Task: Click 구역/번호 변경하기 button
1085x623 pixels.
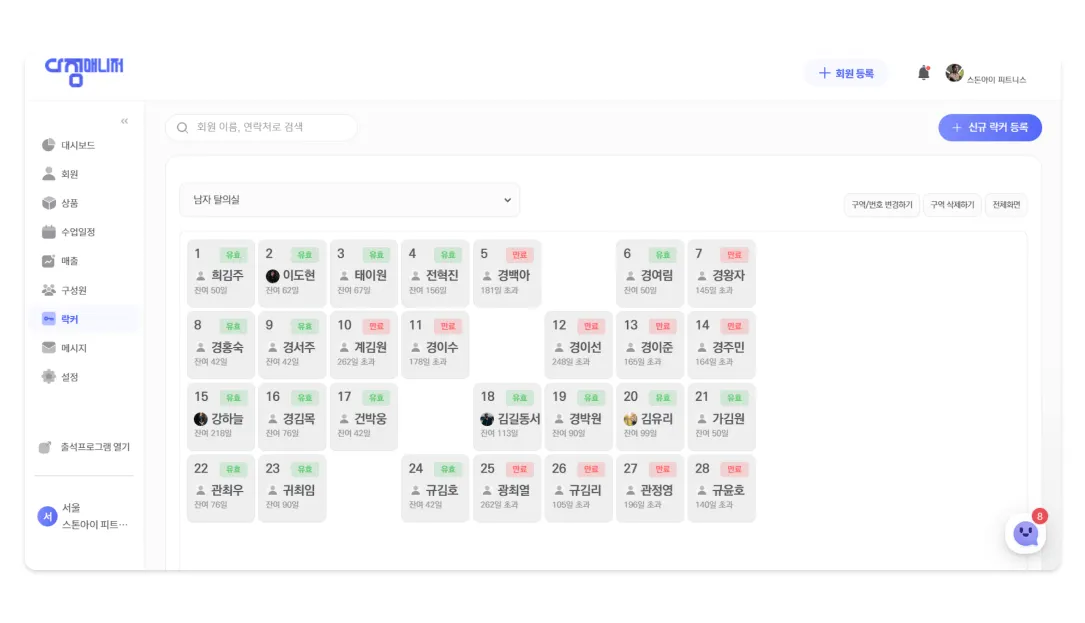Action: point(882,205)
